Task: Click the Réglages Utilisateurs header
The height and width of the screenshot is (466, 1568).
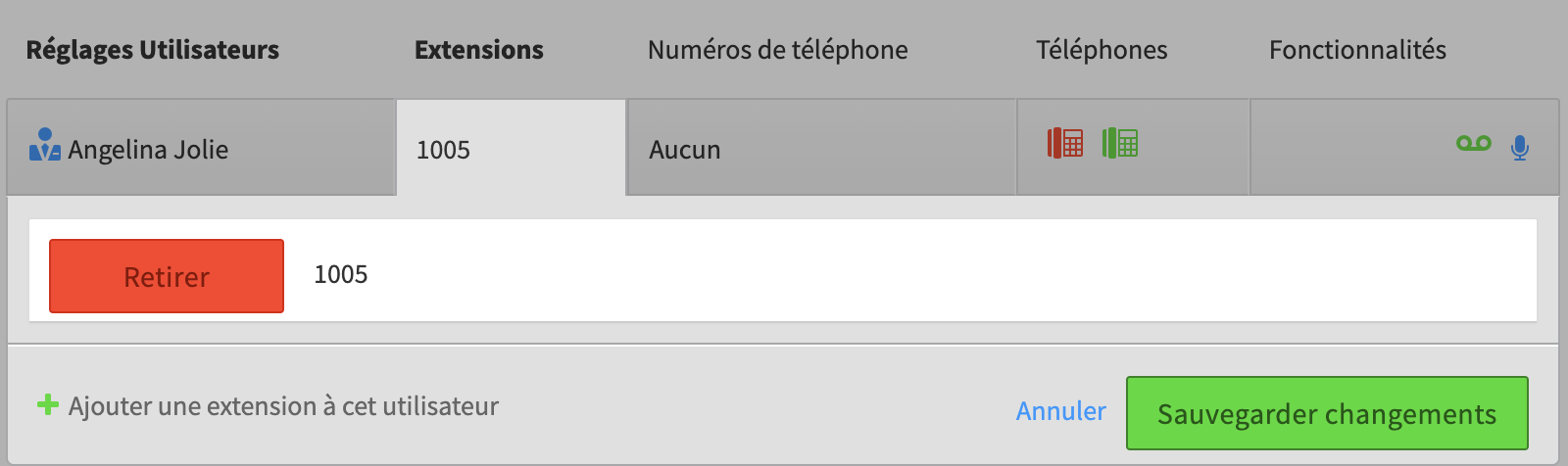Action: pos(152,50)
